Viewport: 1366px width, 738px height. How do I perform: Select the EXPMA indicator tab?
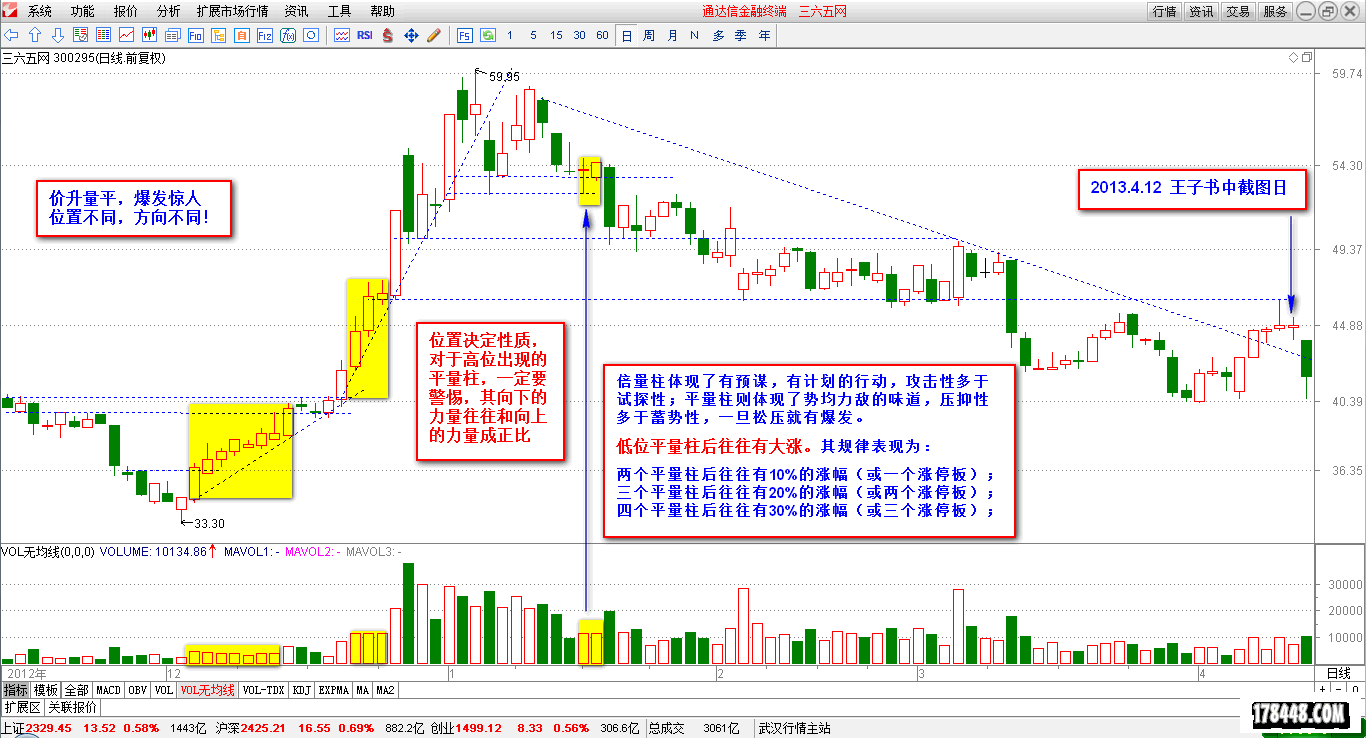(x=334, y=690)
